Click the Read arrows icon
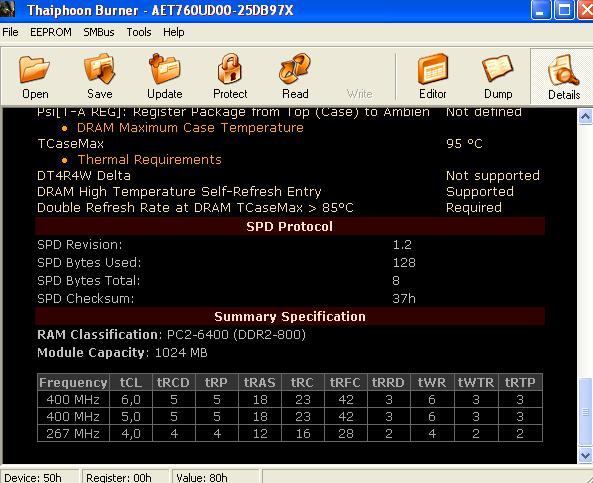 point(295,68)
